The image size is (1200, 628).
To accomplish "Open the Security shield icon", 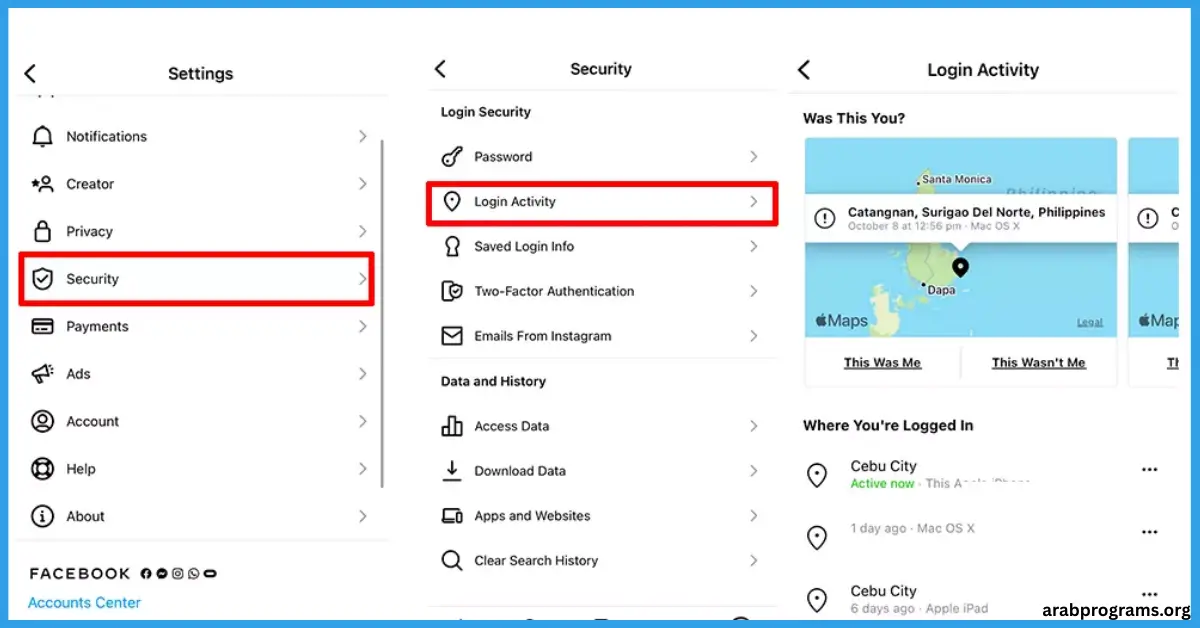I will [42, 279].
